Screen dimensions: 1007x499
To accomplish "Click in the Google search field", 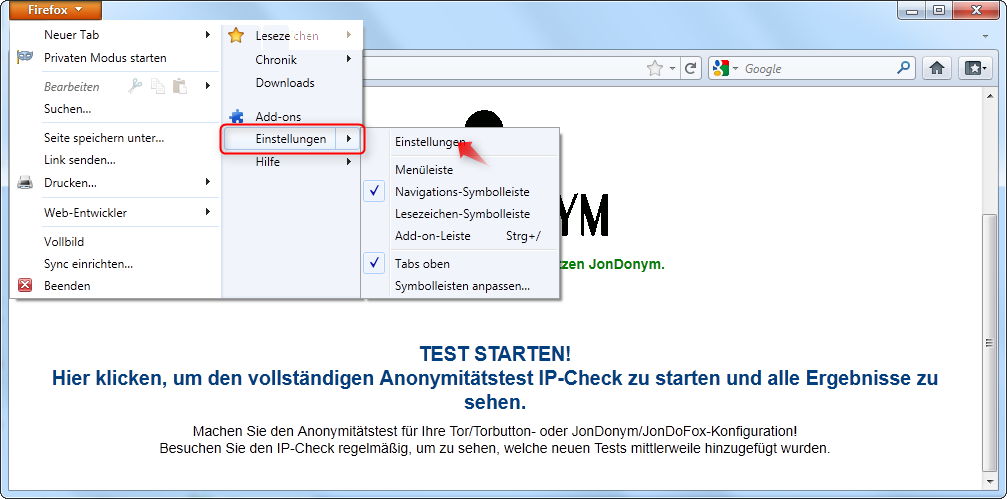I will pos(818,69).
